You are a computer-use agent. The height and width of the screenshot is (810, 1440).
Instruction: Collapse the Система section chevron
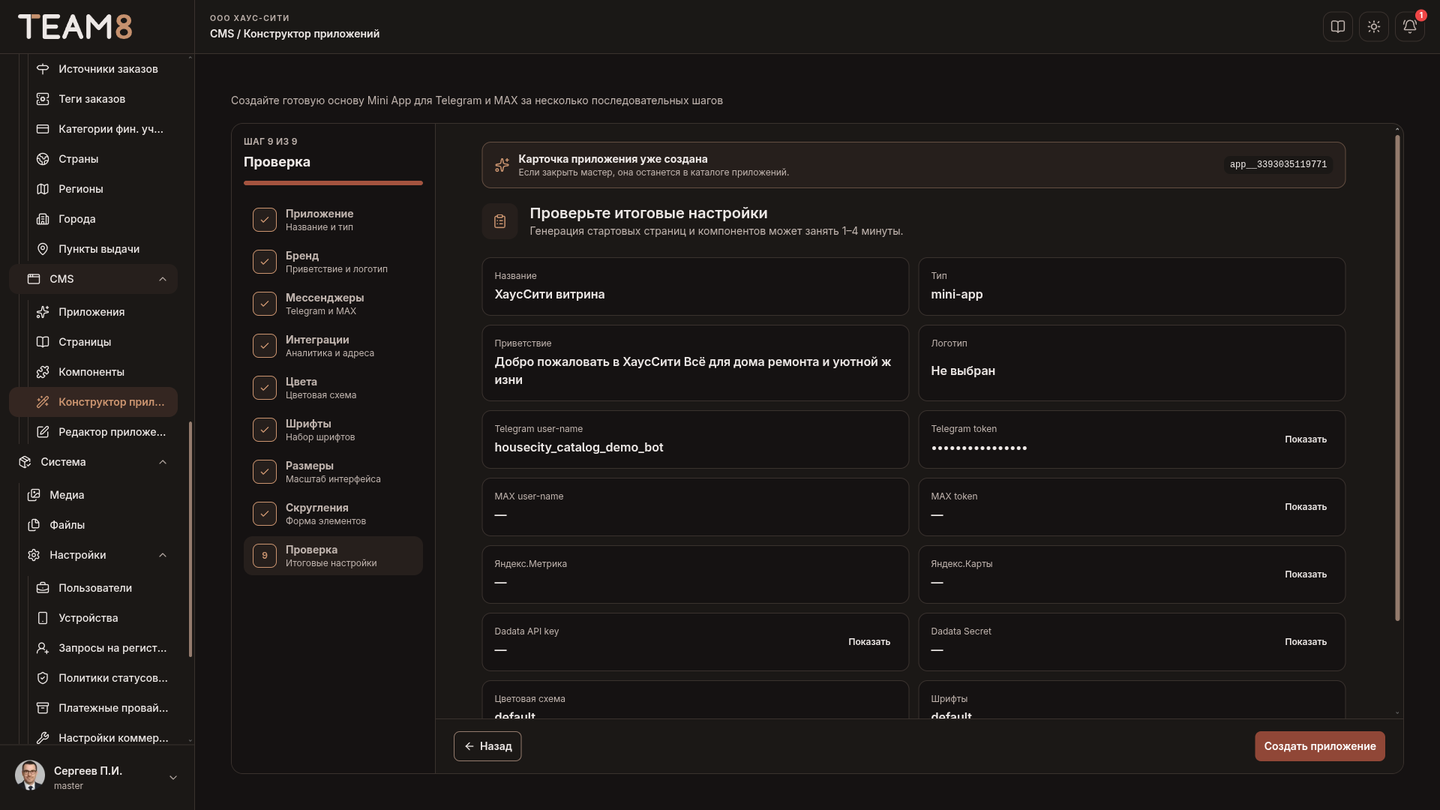tap(163, 462)
